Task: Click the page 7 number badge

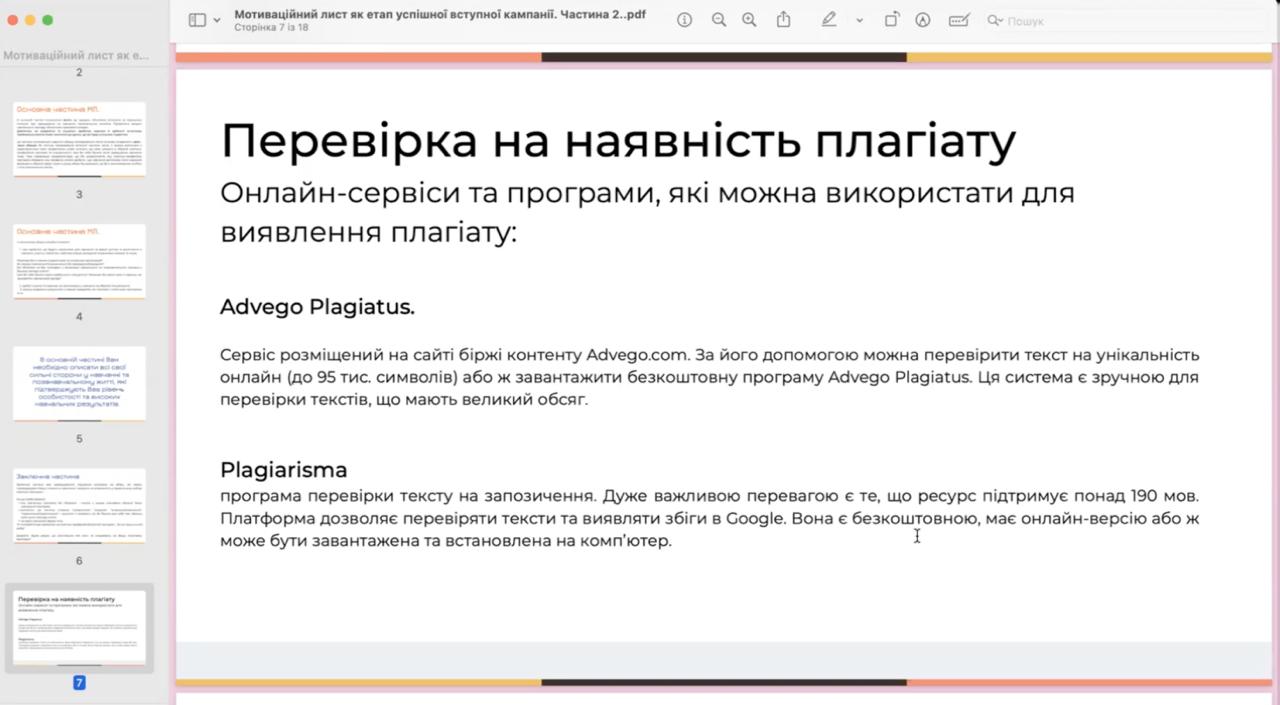Action: coord(79,683)
